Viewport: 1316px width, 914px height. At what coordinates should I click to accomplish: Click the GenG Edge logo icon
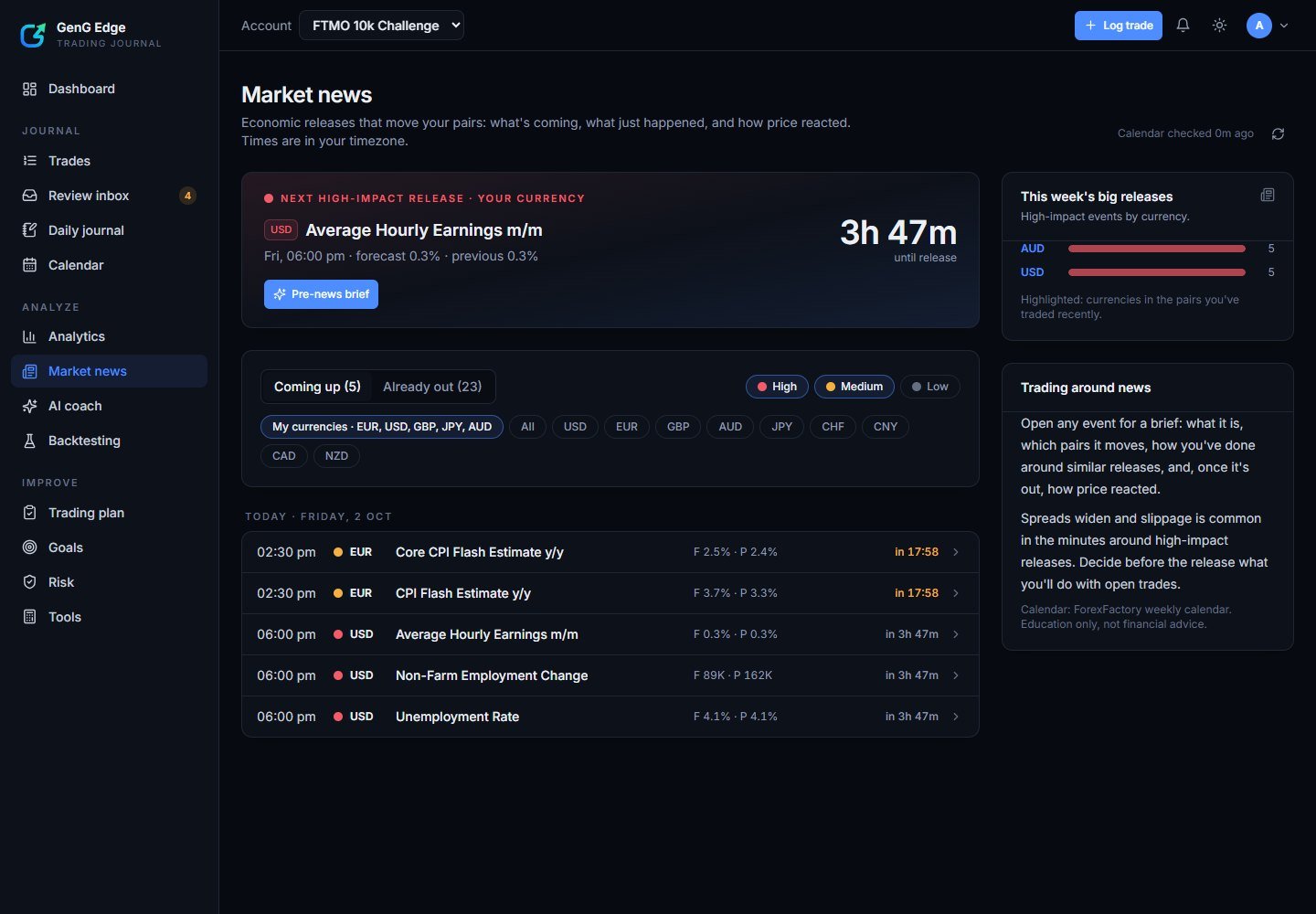tap(33, 35)
